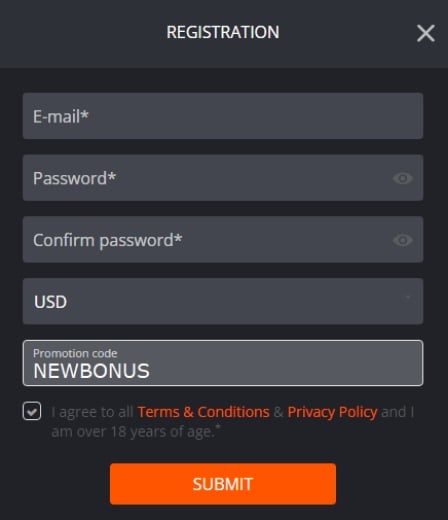Click the checkmark icon beside agreement text

pos(32,411)
